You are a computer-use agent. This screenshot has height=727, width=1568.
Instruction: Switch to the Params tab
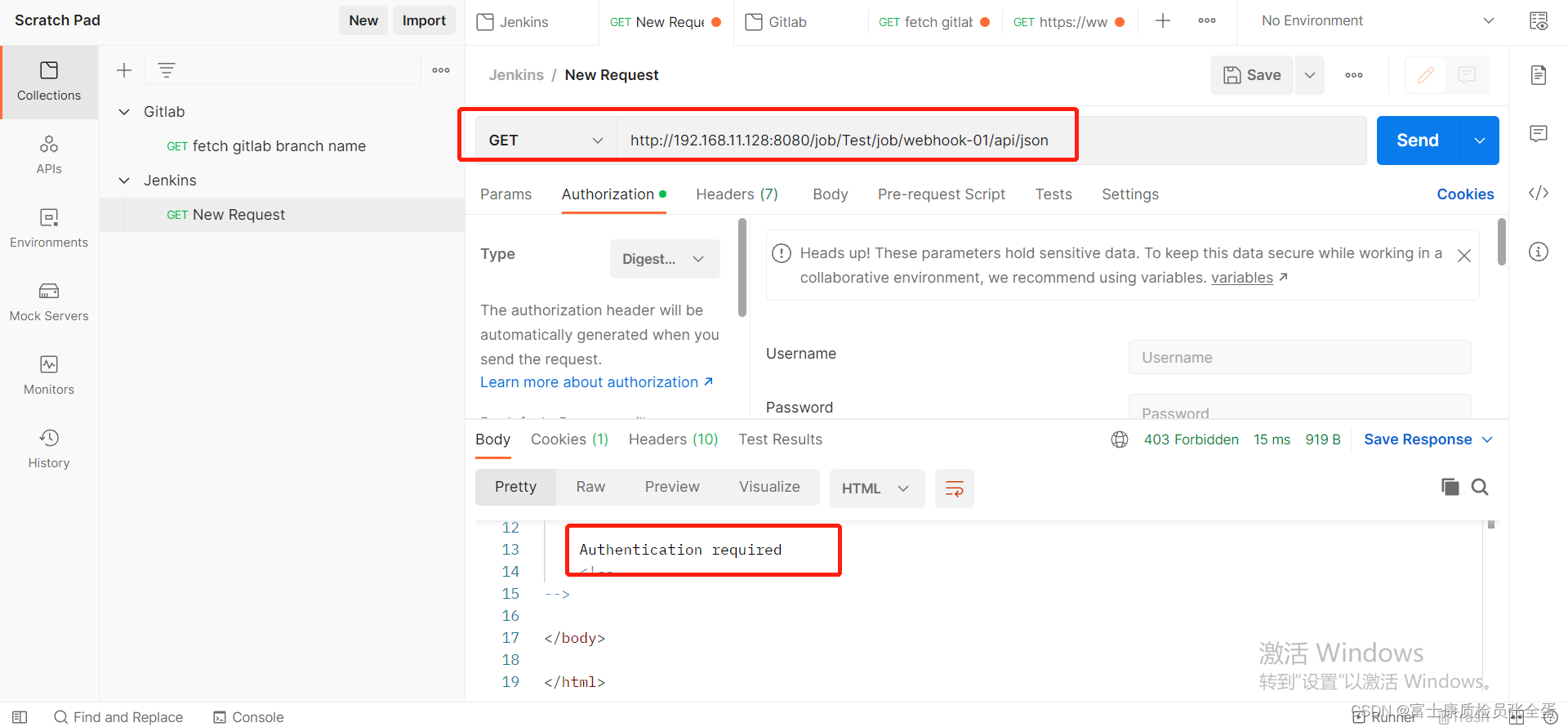click(506, 194)
